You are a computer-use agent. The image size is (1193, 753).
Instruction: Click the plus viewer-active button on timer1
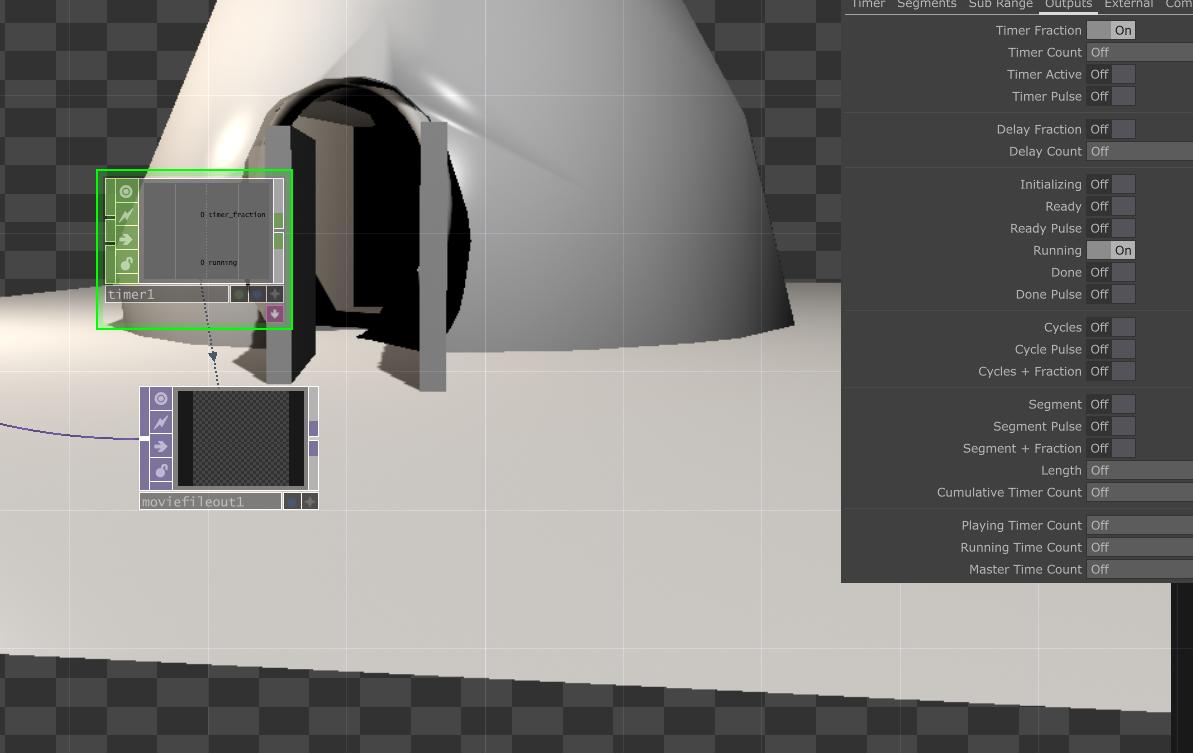[275, 294]
